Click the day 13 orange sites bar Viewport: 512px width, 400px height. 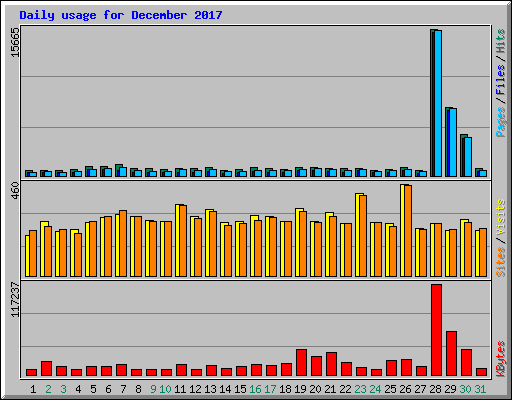(x=213, y=244)
